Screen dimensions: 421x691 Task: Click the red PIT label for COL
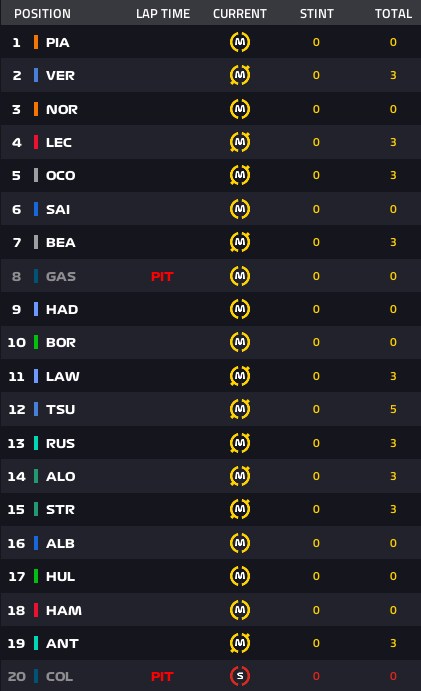point(162,676)
